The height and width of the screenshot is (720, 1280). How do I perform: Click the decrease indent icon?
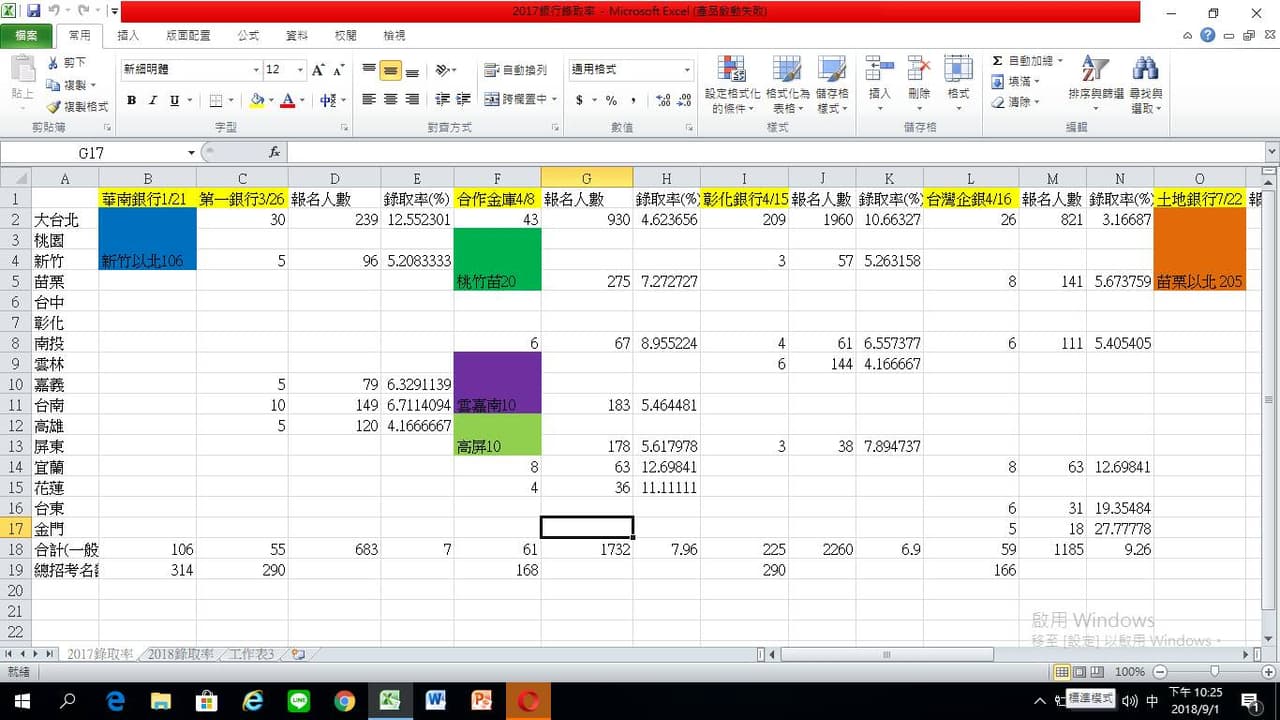click(x=443, y=100)
